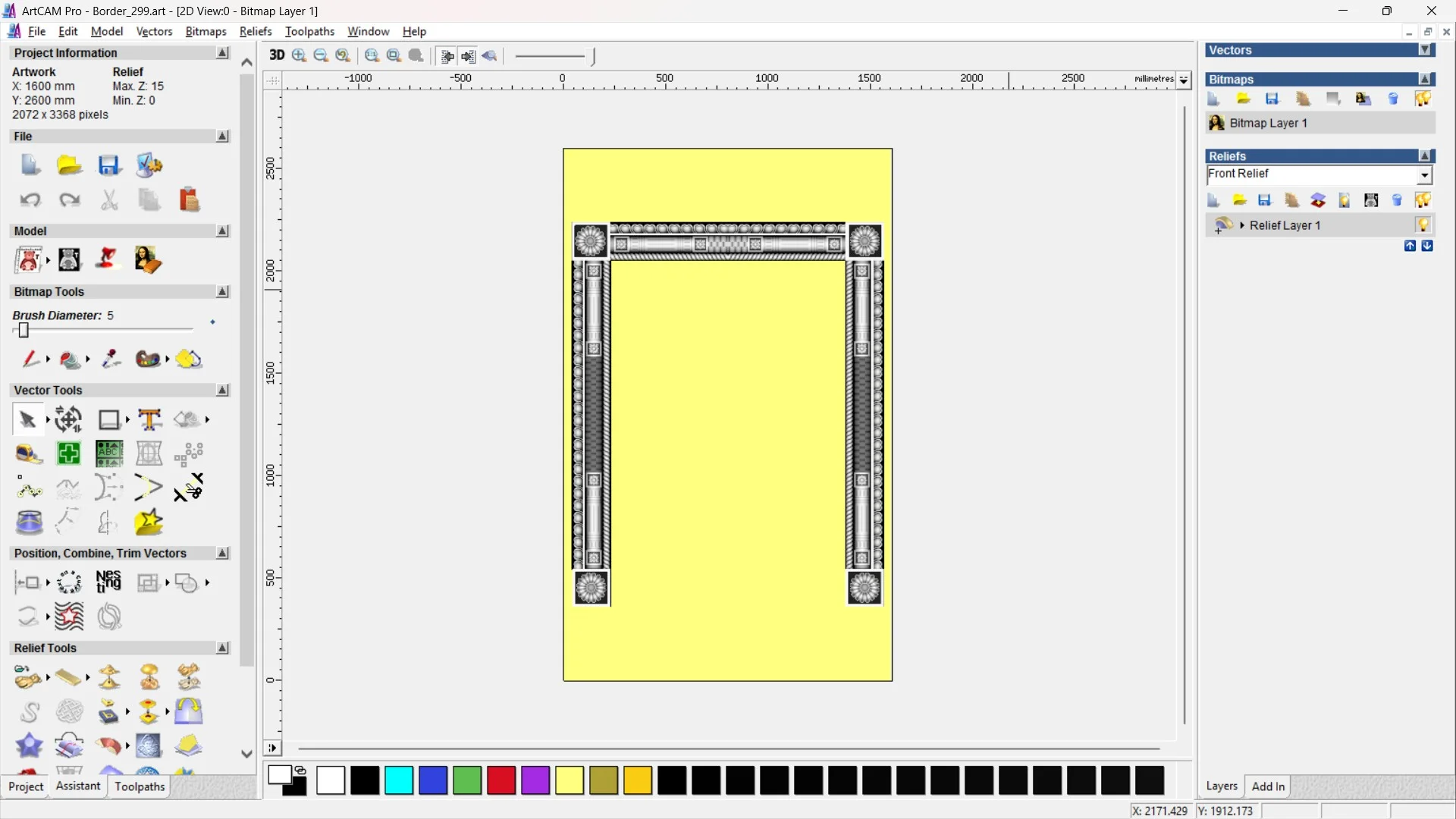Expand the Relief Layer 1 tree arrow
1456x819 pixels.
(x=1242, y=224)
